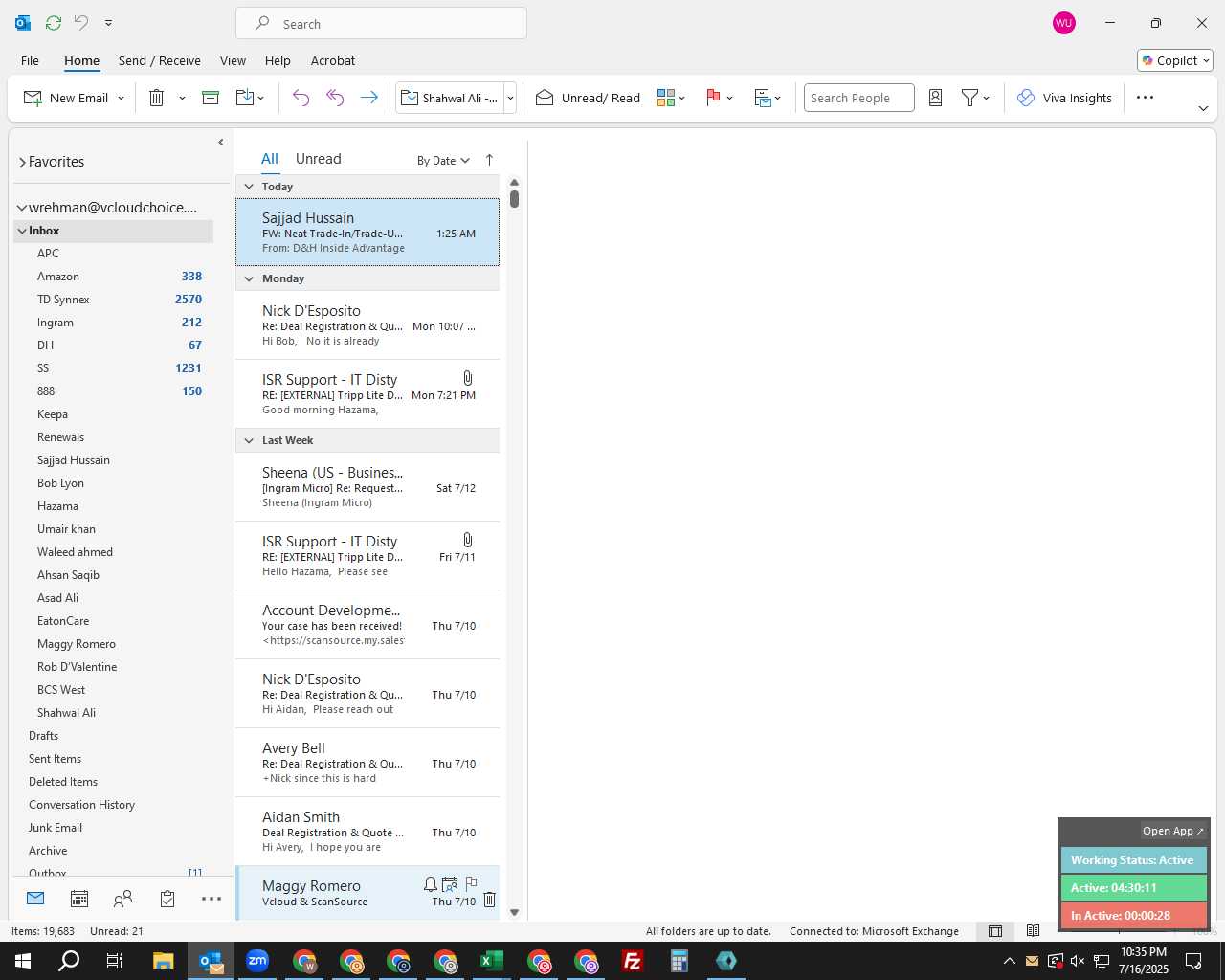The width and height of the screenshot is (1225, 980).
Task: Click the message list scrollbar thumb
Action: pyautogui.click(x=514, y=198)
